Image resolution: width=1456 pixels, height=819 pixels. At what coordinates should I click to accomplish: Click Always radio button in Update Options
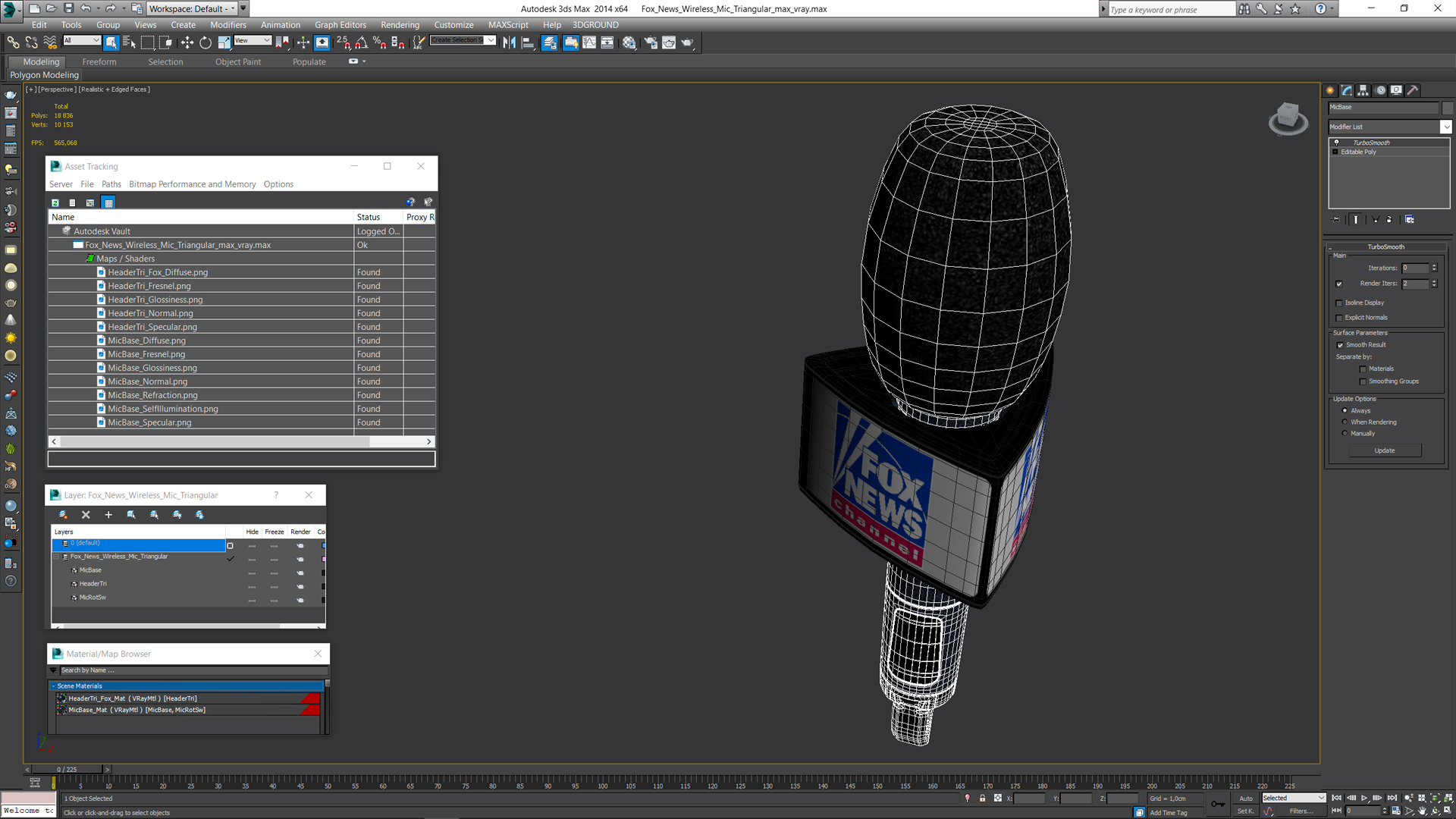[x=1344, y=410]
